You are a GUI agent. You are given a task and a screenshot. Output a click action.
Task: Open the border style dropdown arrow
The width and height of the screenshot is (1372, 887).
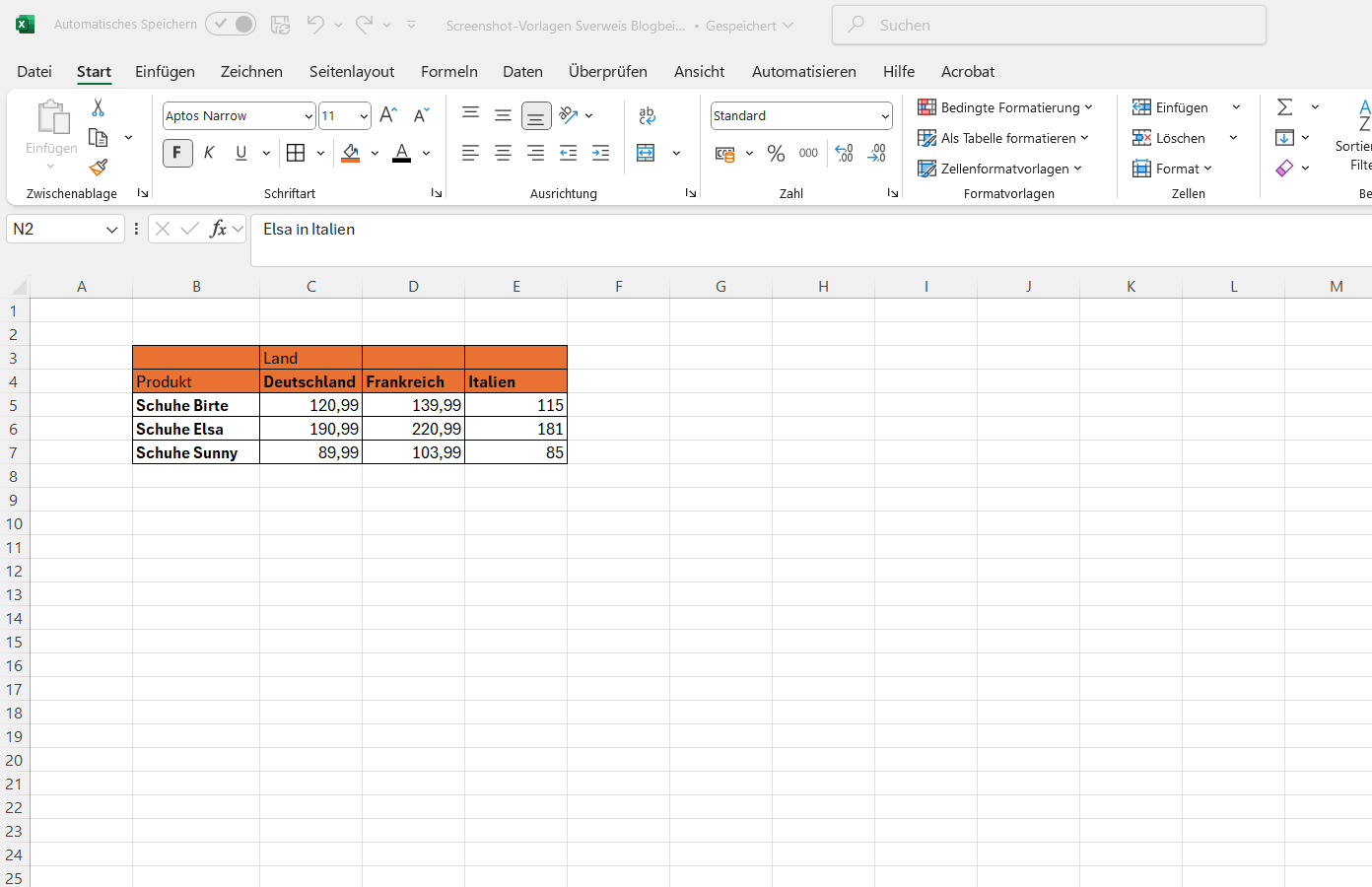(319, 153)
